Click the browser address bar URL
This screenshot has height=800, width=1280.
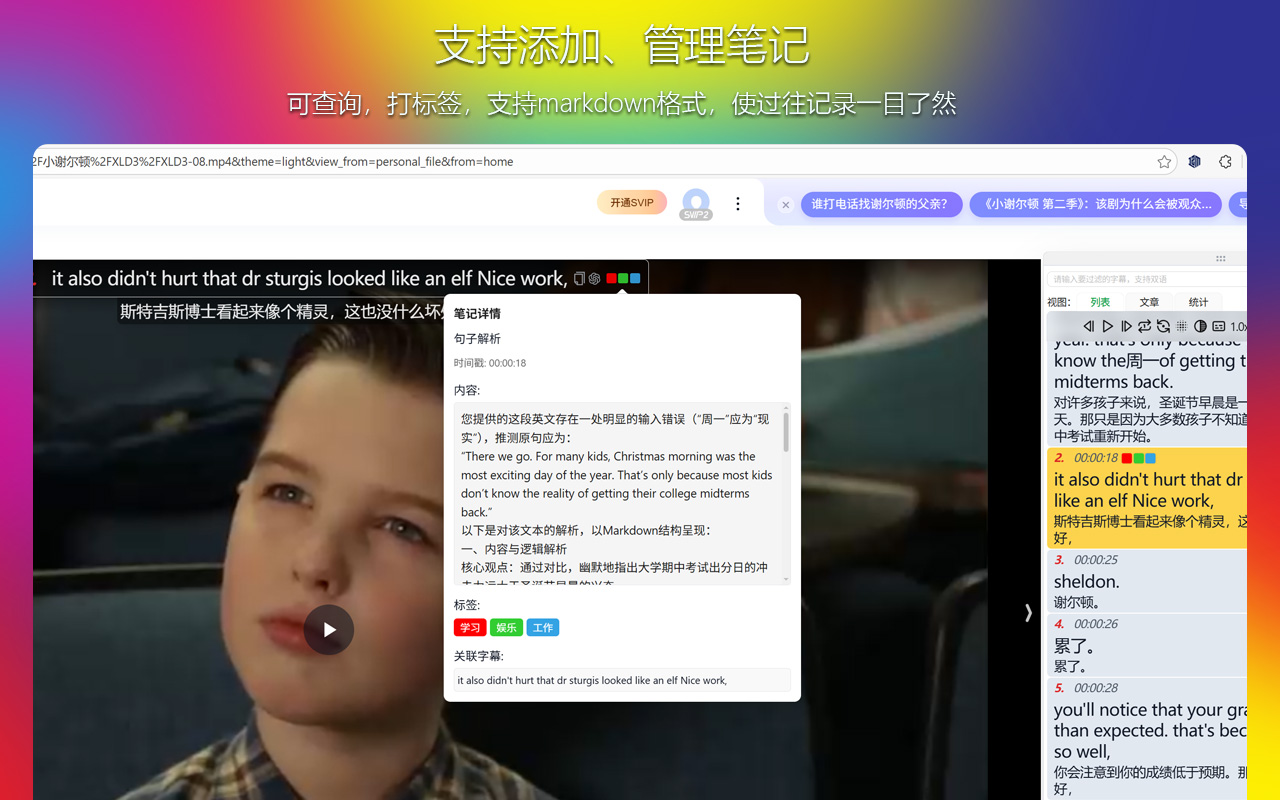273,162
